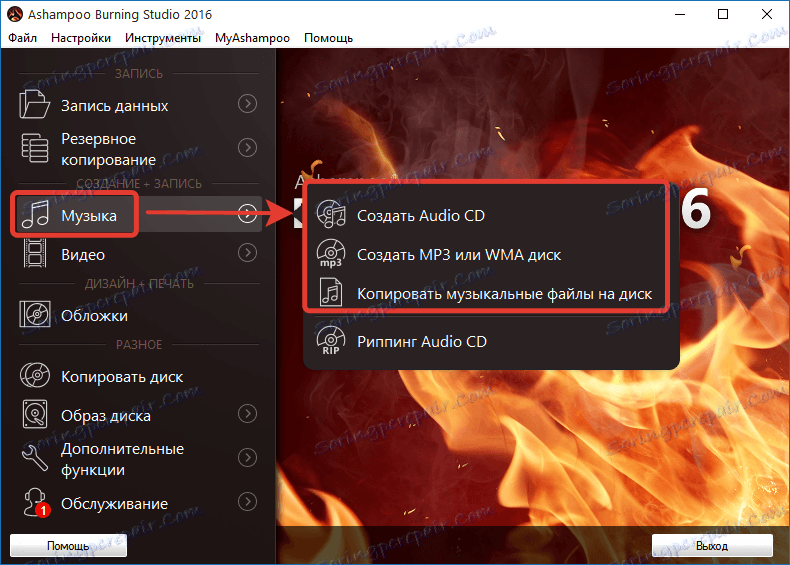The width and height of the screenshot is (790, 565).
Task: Click the Помощь button at bottom left
Action: [x=68, y=545]
